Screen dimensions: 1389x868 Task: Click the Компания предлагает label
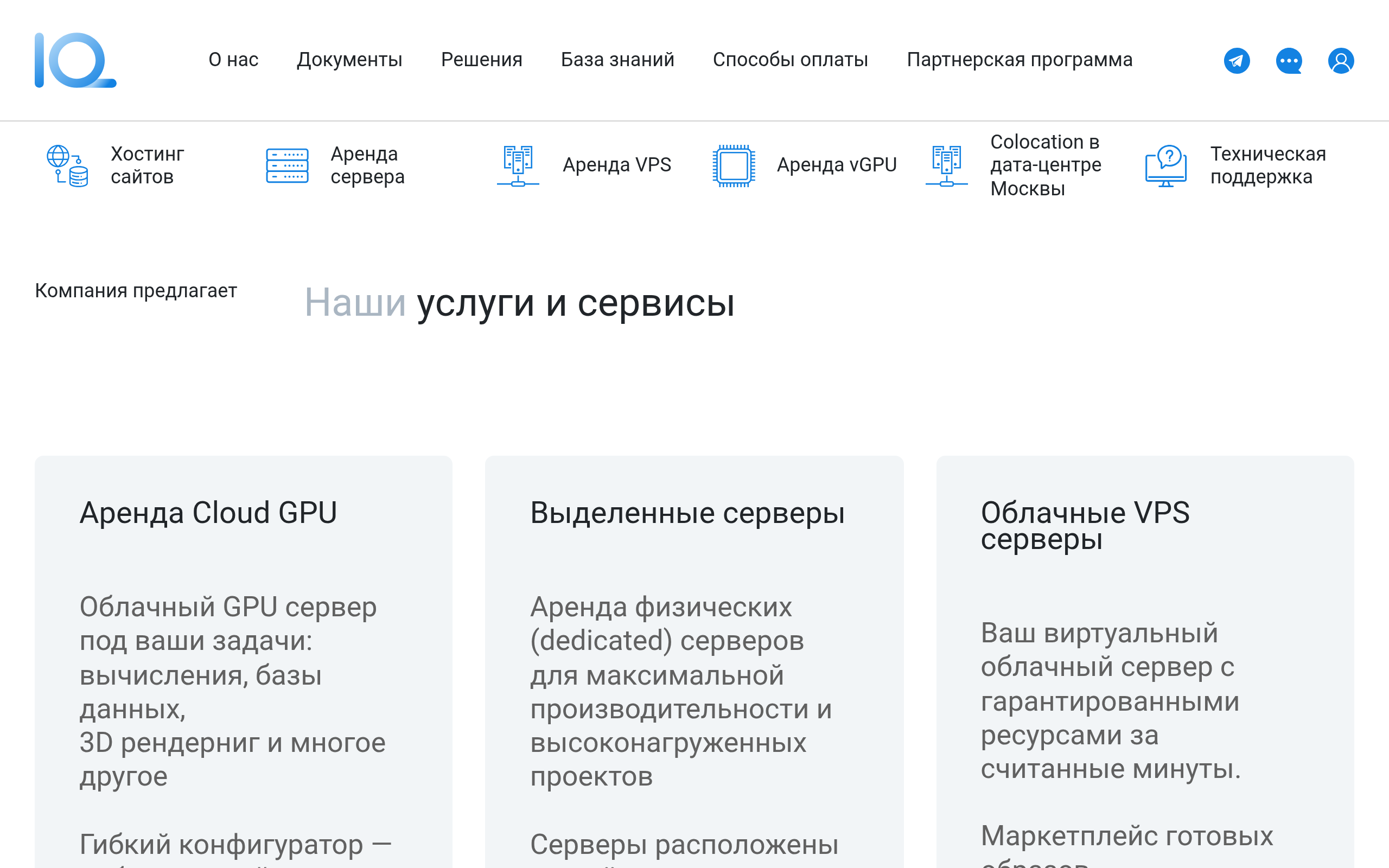point(136,291)
